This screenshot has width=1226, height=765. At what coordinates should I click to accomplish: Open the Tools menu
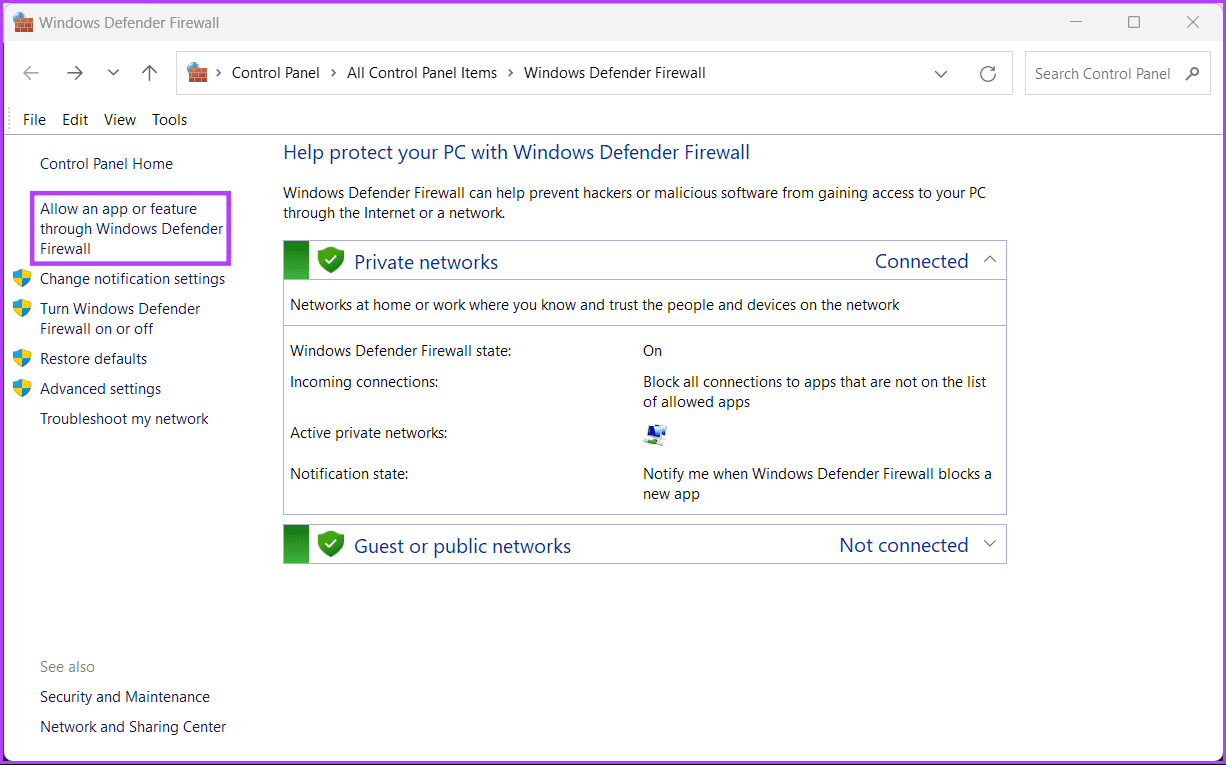(169, 120)
